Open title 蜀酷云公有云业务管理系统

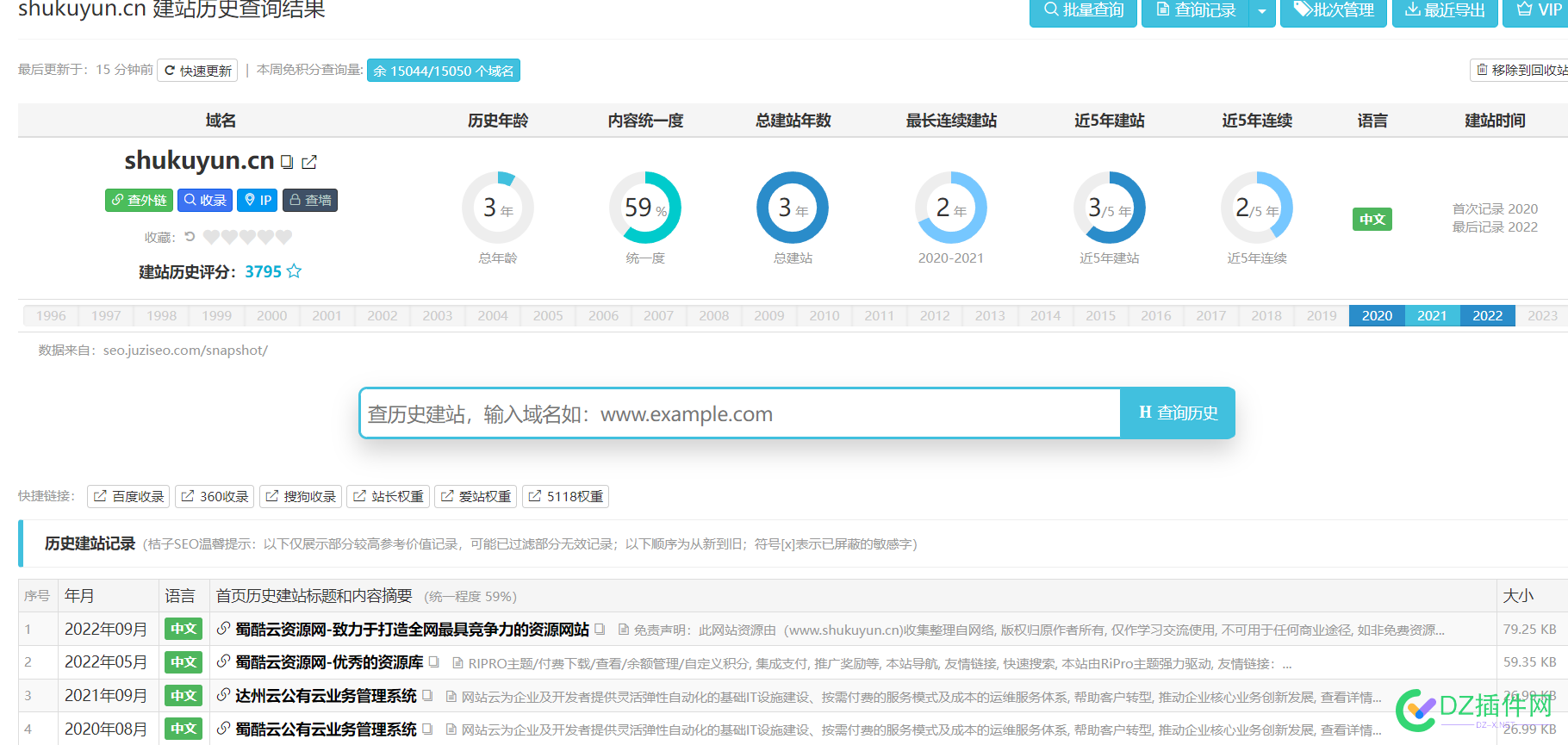[326, 729]
